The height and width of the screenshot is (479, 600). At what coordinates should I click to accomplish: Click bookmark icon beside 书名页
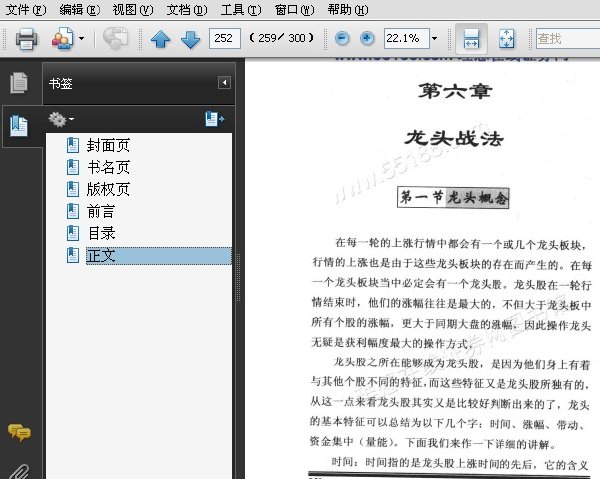tap(73, 167)
